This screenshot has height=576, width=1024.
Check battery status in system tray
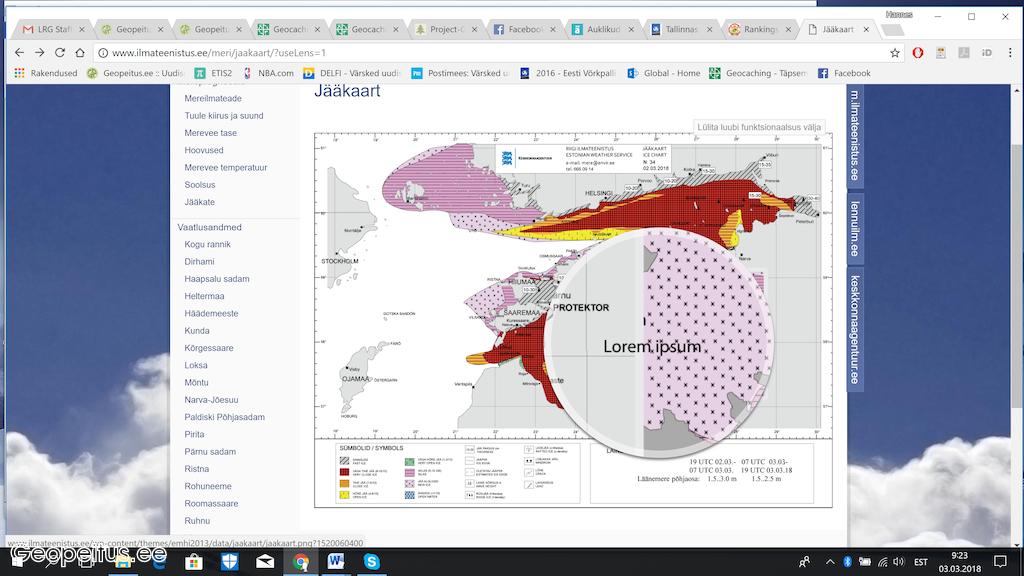865,562
